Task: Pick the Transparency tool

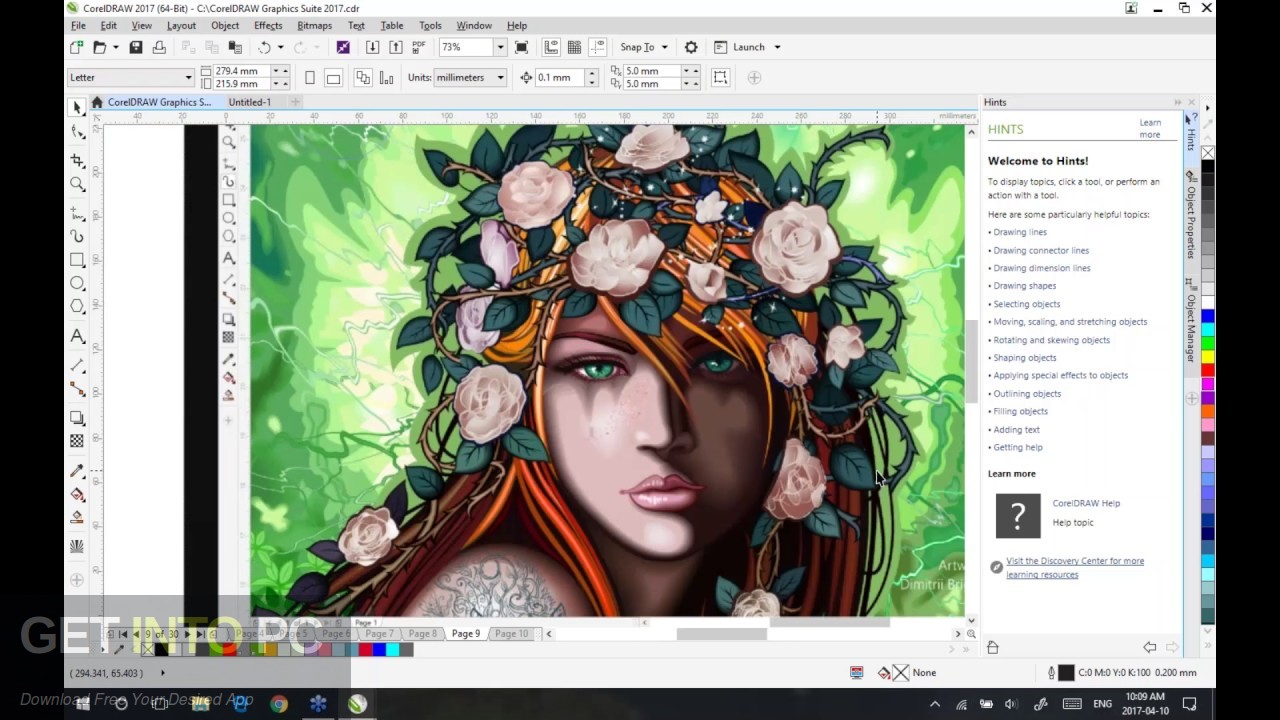Action: click(77, 441)
